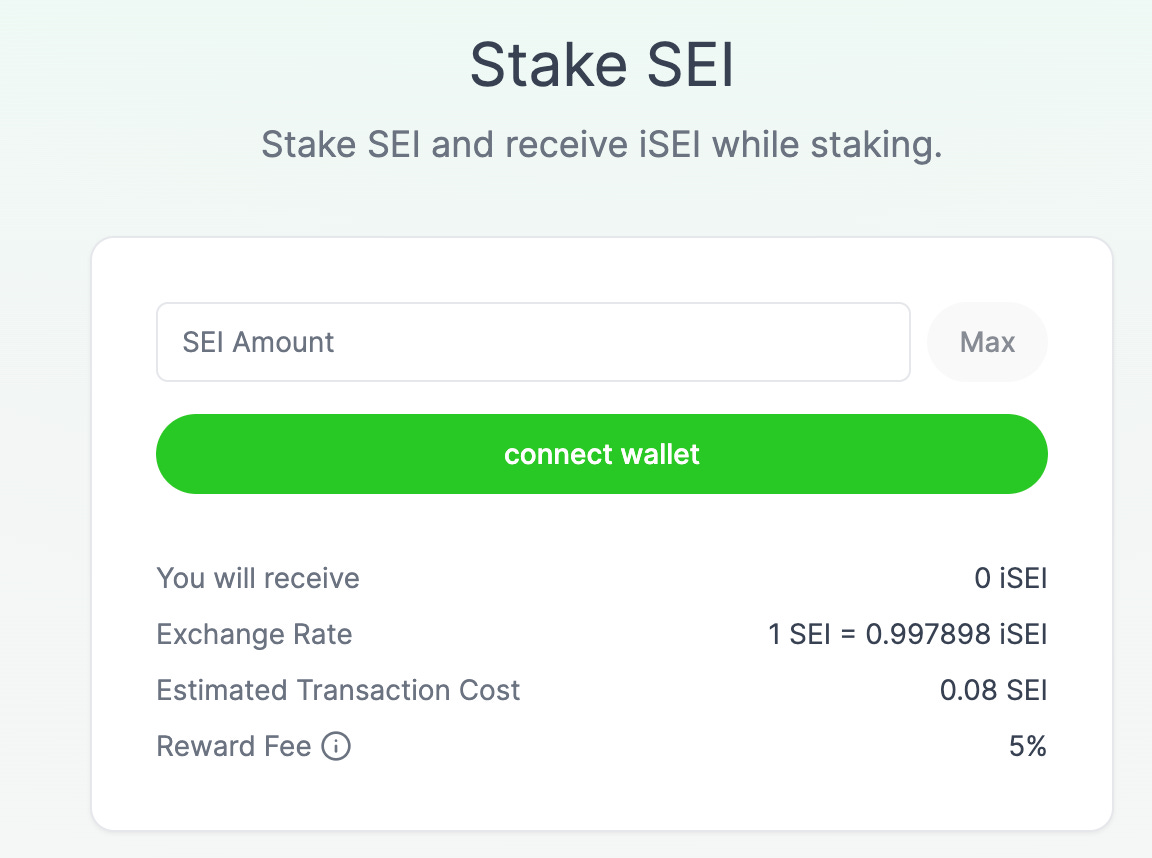
Task: Click the staking description subtitle text
Action: click(x=600, y=144)
